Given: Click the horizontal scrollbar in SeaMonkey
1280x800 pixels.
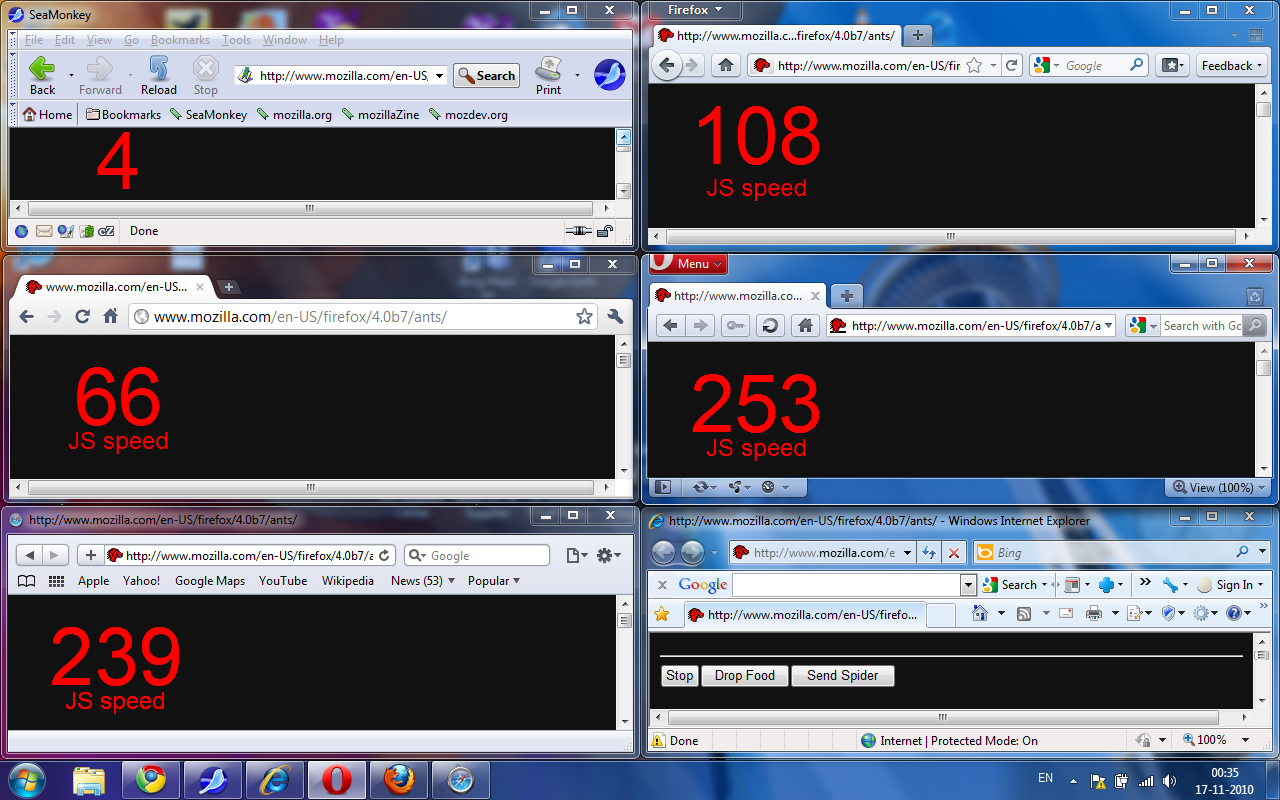Looking at the screenshot, I should 311,209.
